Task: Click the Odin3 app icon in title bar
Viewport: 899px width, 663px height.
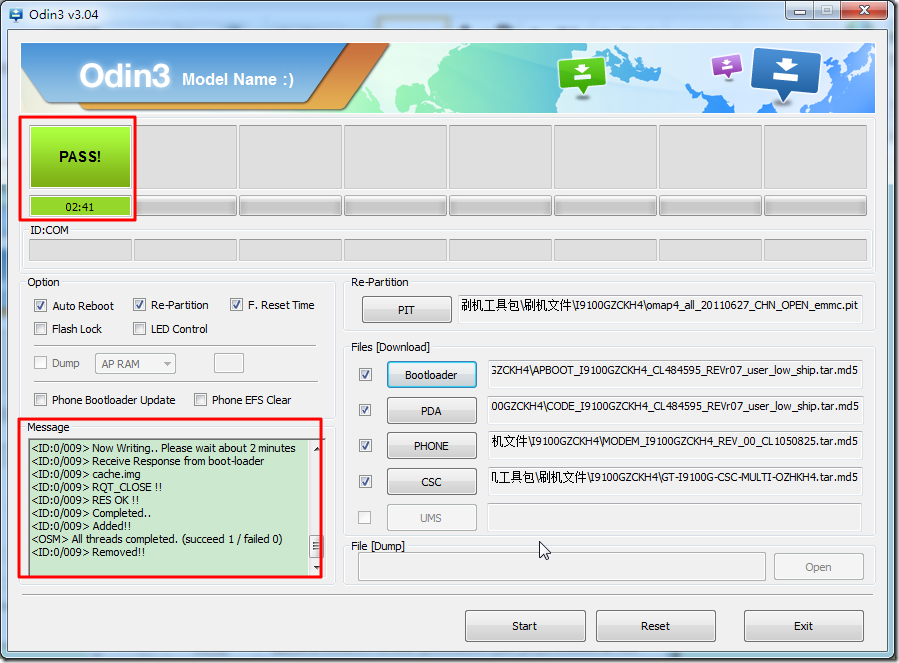Action: [15, 14]
